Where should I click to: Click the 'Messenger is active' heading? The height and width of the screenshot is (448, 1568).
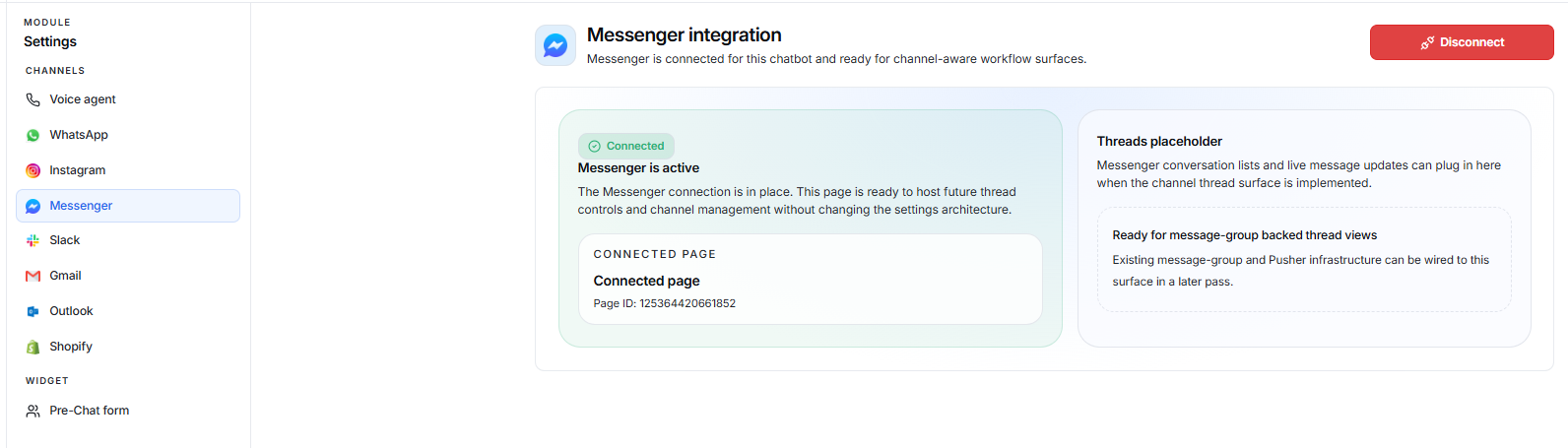click(638, 168)
